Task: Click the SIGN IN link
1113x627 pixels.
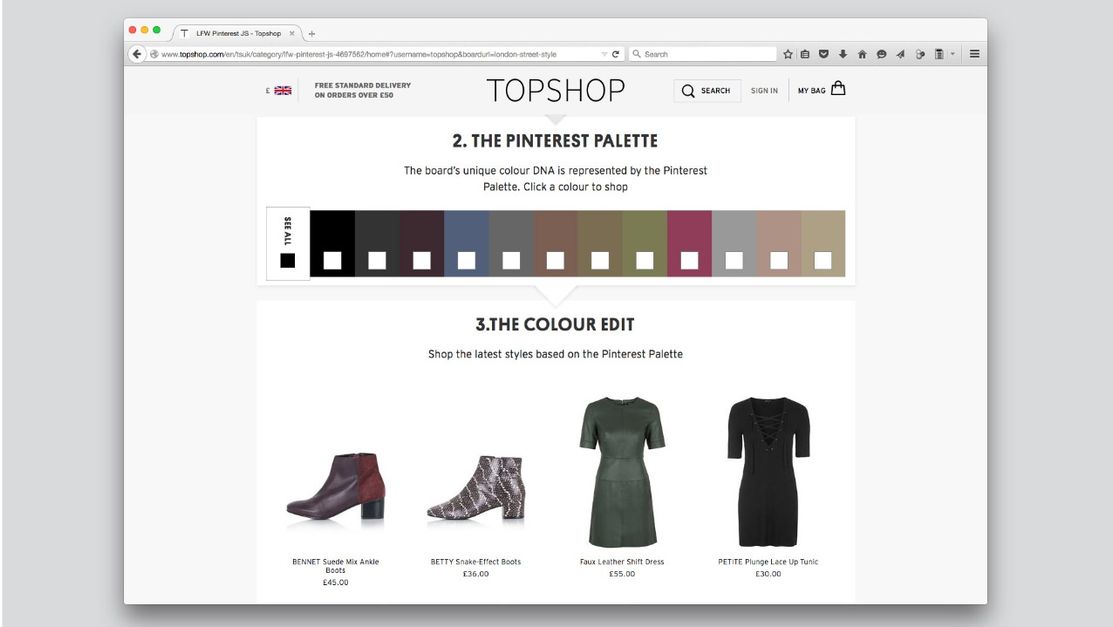Action: tap(763, 90)
